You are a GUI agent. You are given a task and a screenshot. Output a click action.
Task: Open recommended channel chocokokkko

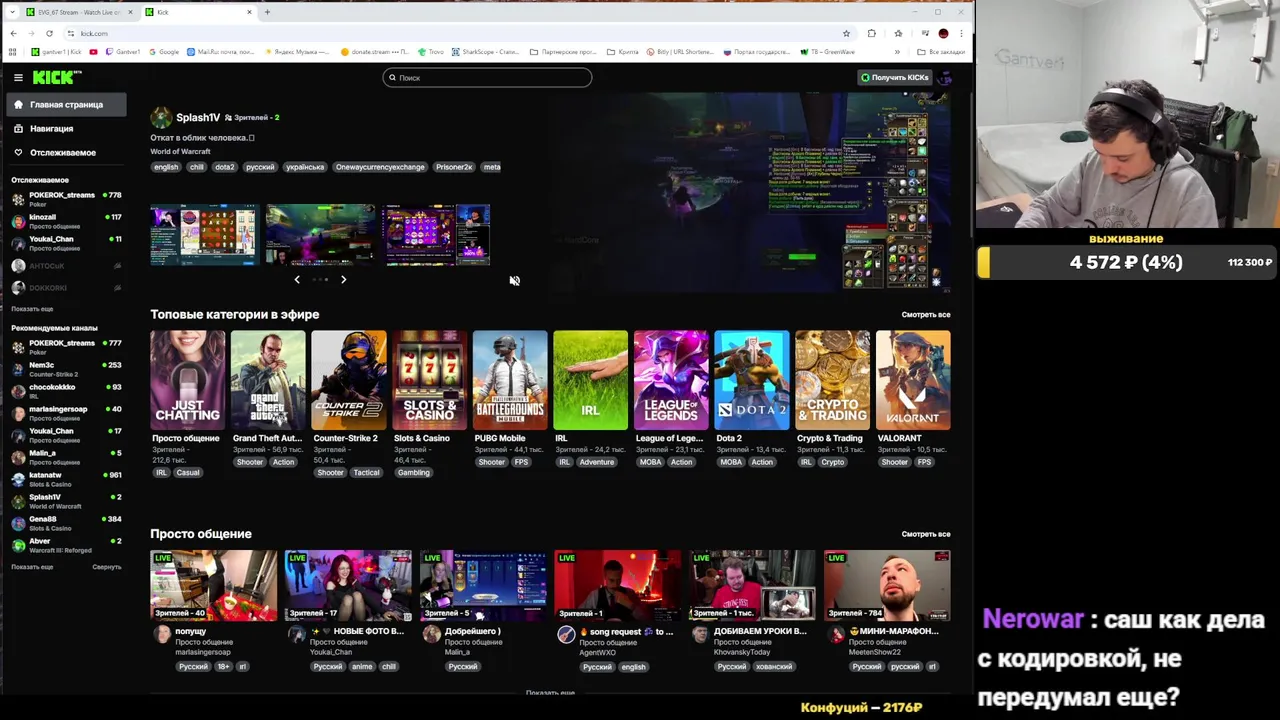point(65,391)
